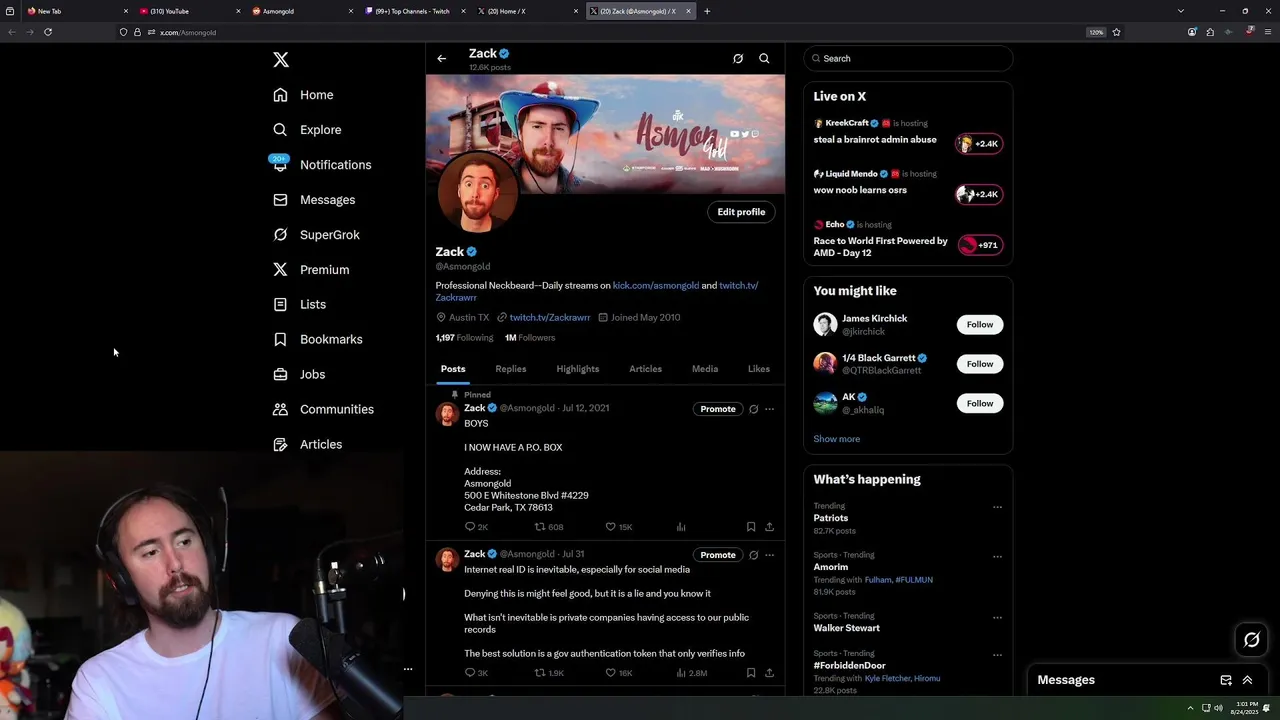Select the Posts tab
This screenshot has height=720, width=1280.
453,369
